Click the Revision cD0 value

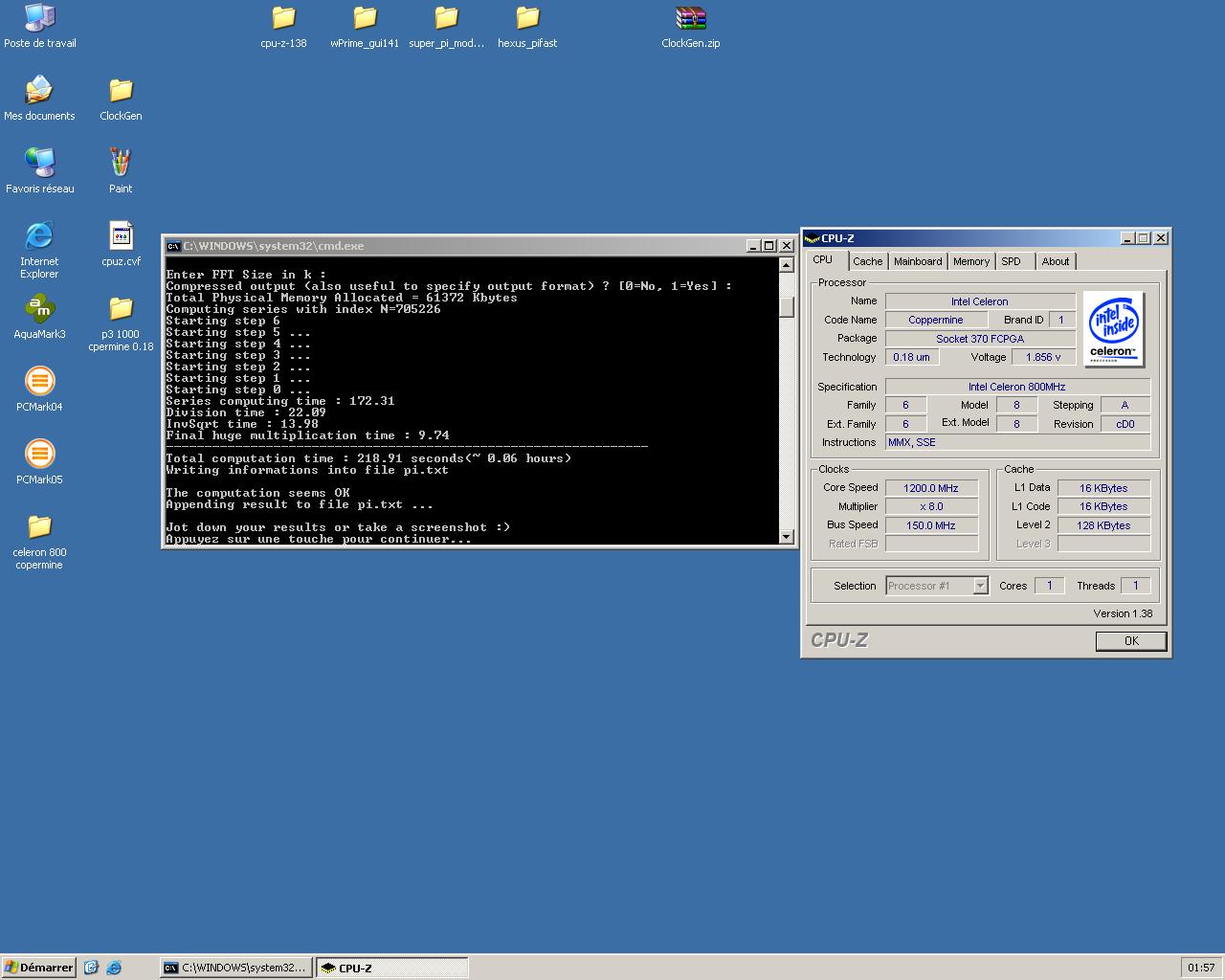(1125, 424)
